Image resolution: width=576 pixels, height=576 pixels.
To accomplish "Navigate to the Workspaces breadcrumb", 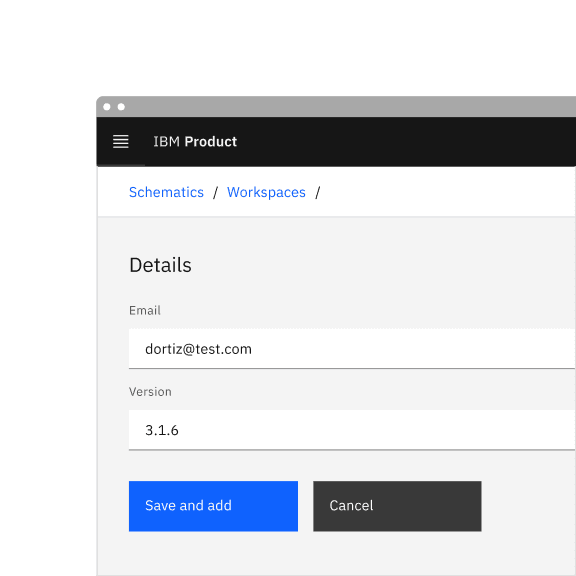I will pyautogui.click(x=266, y=192).
